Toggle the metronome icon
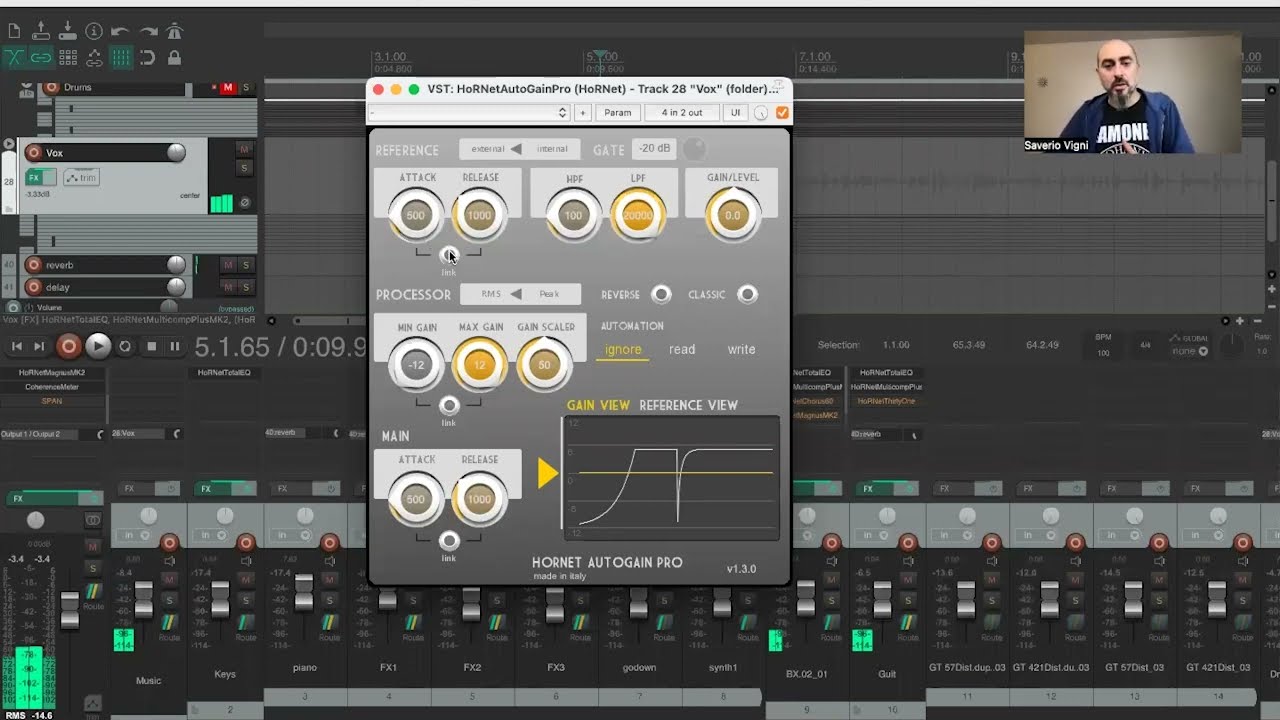Image resolution: width=1280 pixels, height=720 pixels. click(175, 31)
